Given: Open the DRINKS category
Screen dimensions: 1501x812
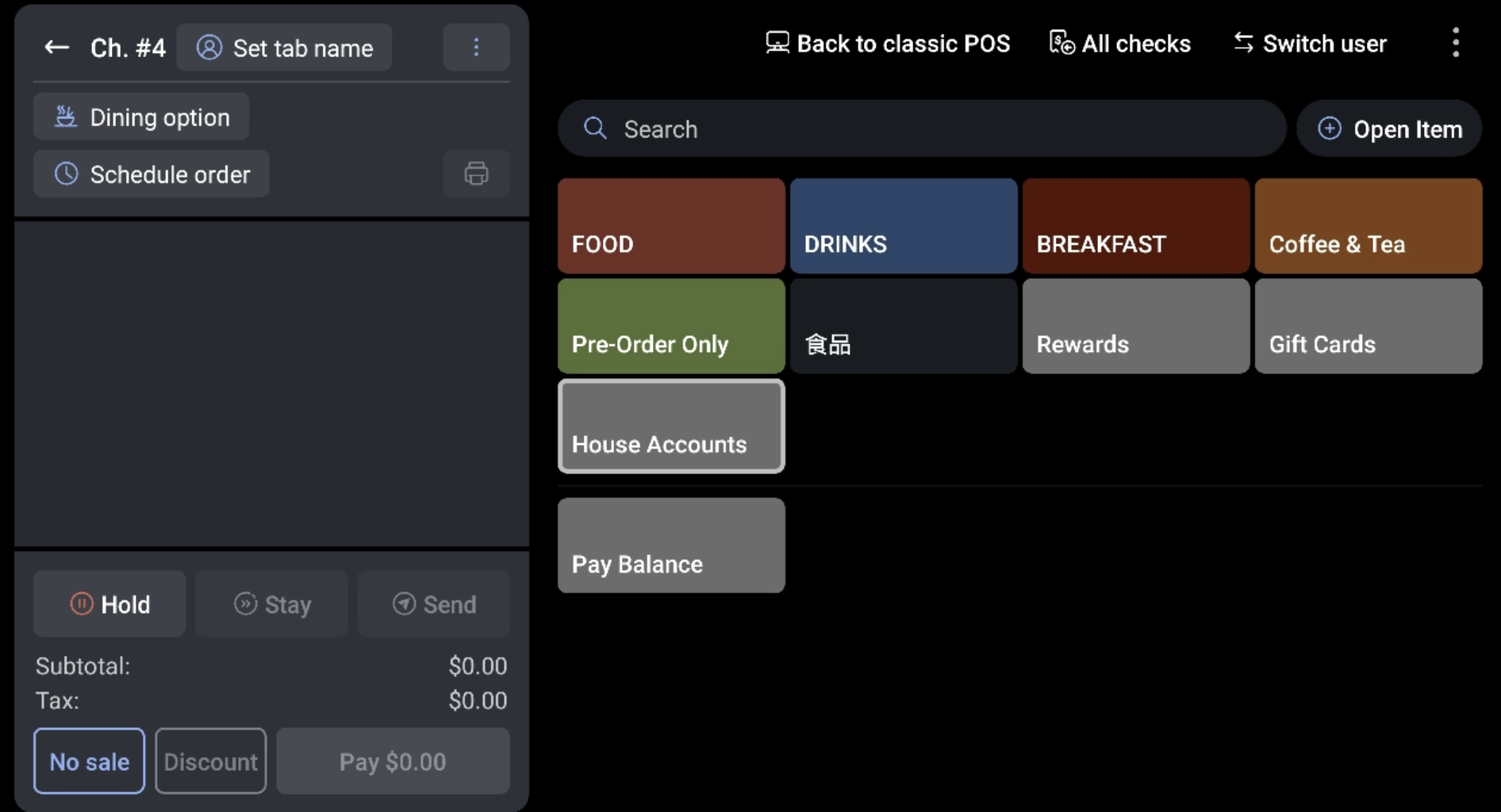Looking at the screenshot, I should pos(903,226).
